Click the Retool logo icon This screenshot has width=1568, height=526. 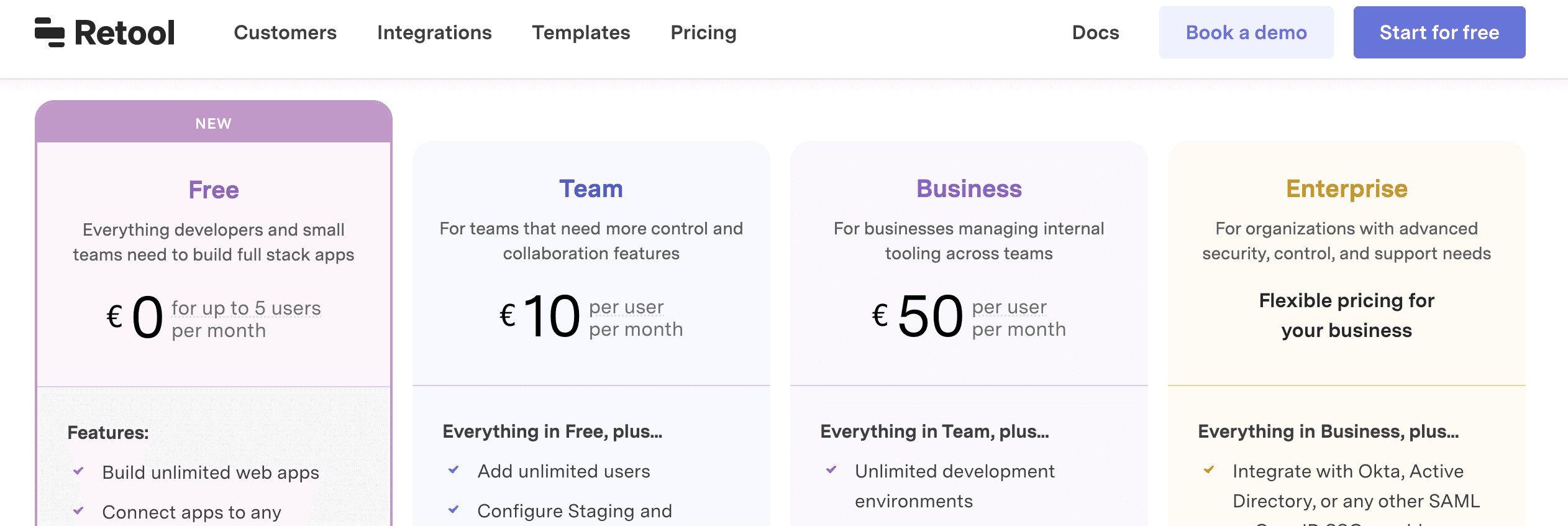point(50,32)
